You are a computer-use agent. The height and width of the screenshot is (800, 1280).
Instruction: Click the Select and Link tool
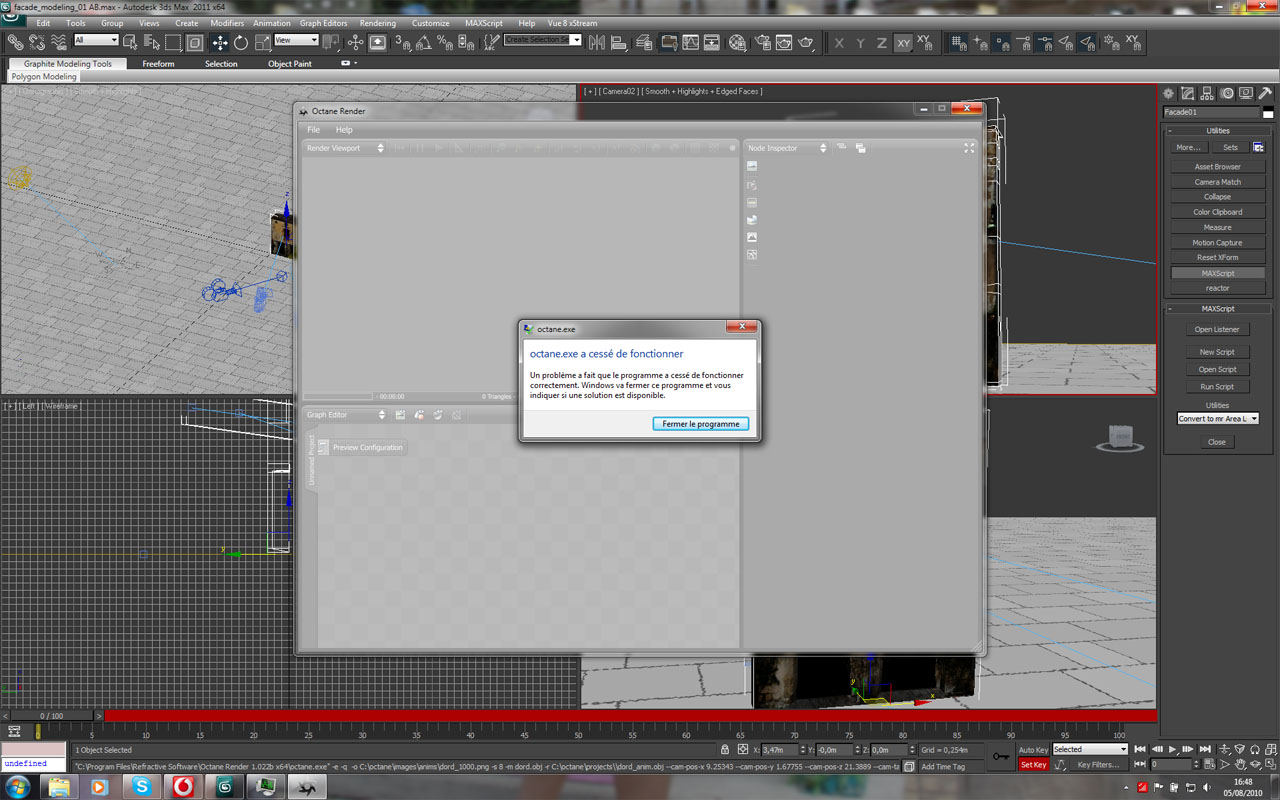coord(15,42)
